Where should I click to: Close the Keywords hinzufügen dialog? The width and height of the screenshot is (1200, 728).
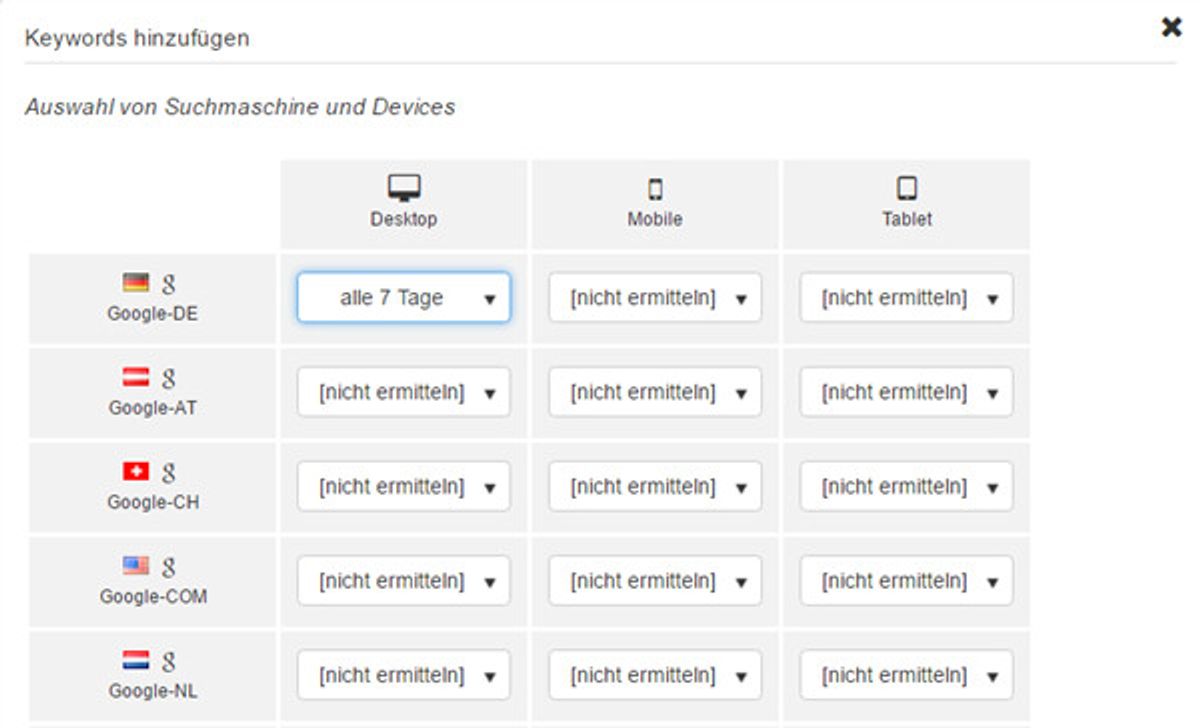click(x=1171, y=27)
